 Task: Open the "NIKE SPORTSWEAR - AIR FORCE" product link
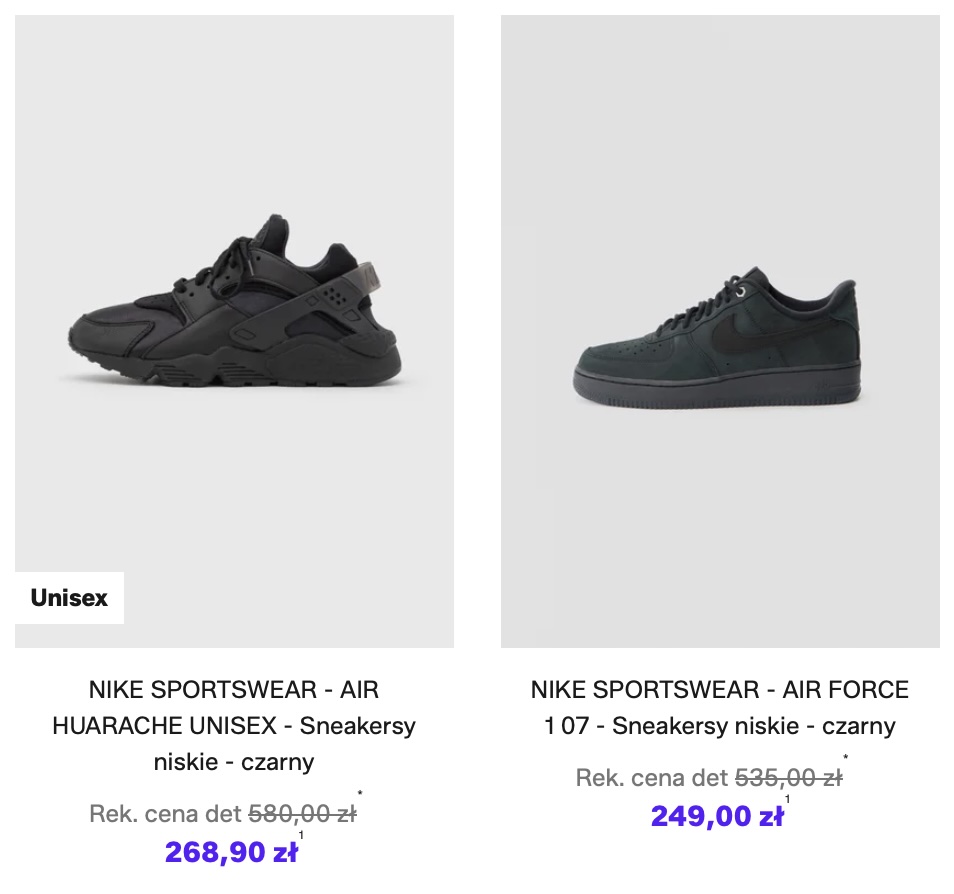pos(720,690)
